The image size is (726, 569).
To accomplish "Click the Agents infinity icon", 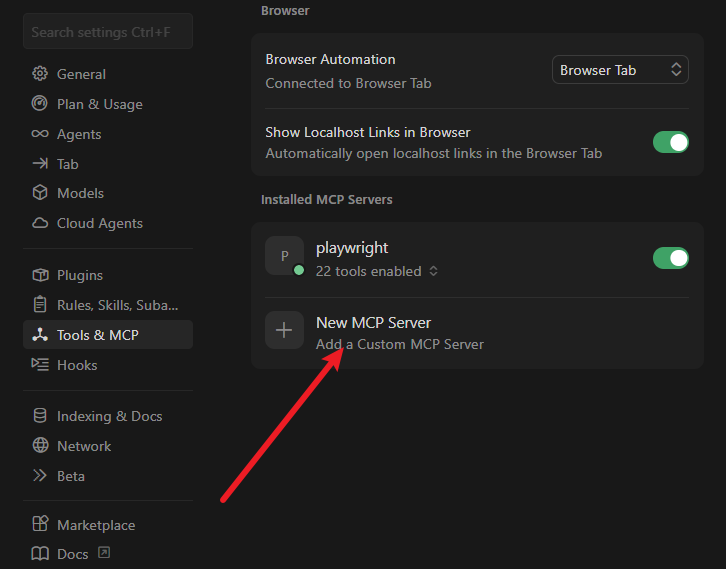I will (x=40, y=134).
